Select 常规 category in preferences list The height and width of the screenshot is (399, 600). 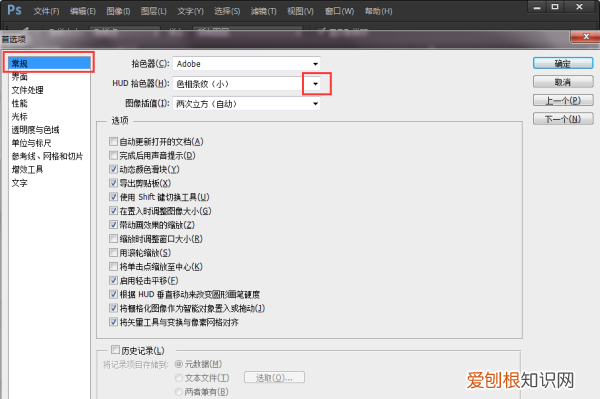49,63
